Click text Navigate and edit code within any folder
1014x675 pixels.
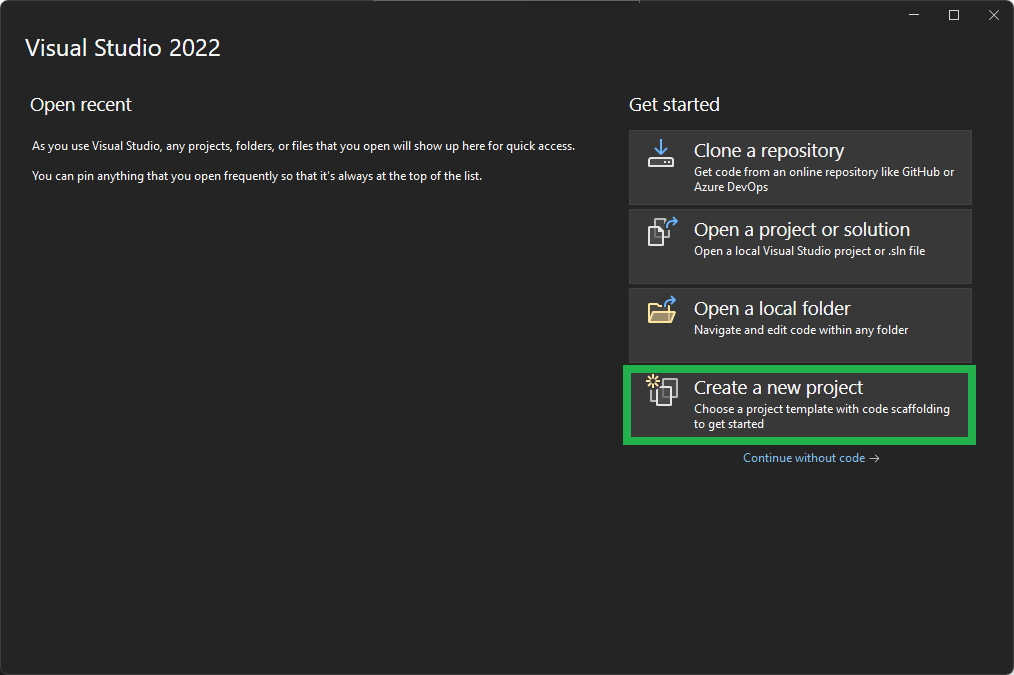click(798, 329)
